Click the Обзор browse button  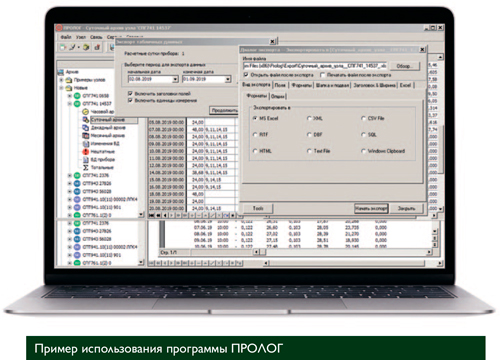(405, 66)
